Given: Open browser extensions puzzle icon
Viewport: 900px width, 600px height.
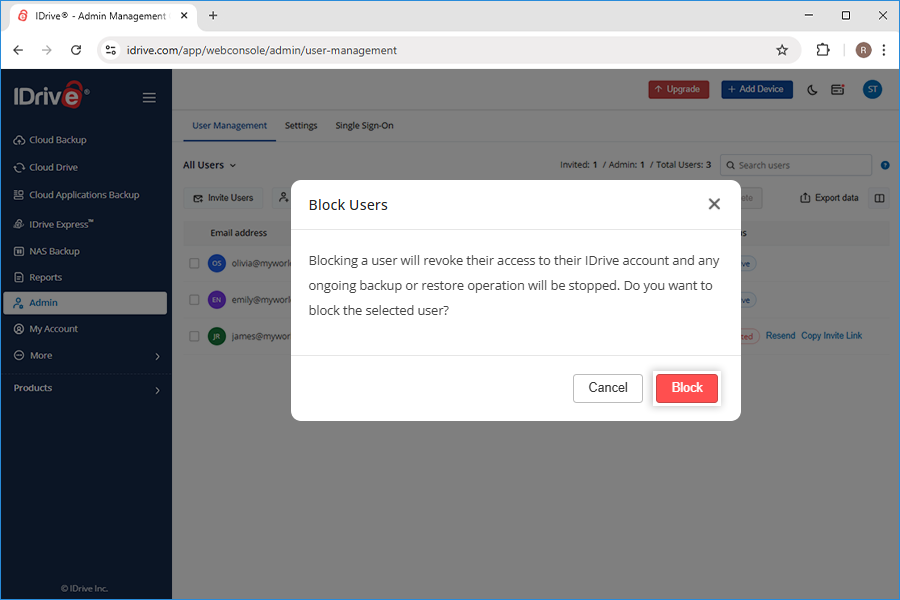Looking at the screenshot, I should pyautogui.click(x=823, y=51).
